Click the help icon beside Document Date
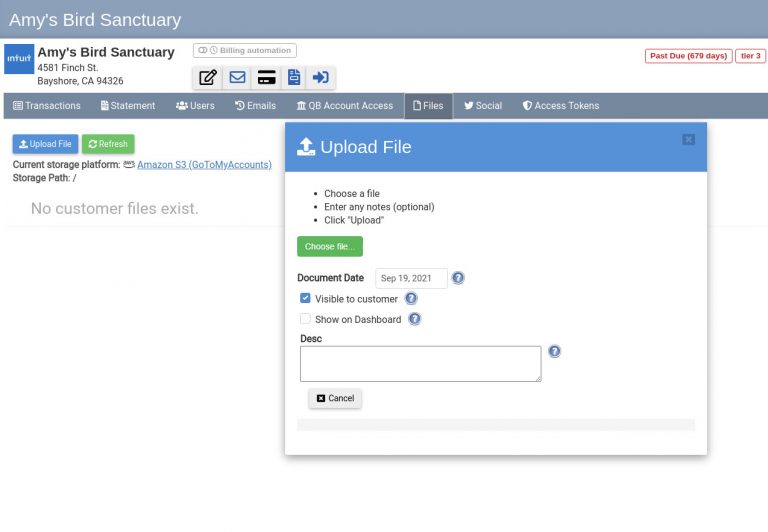This screenshot has width=768, height=532. (458, 278)
